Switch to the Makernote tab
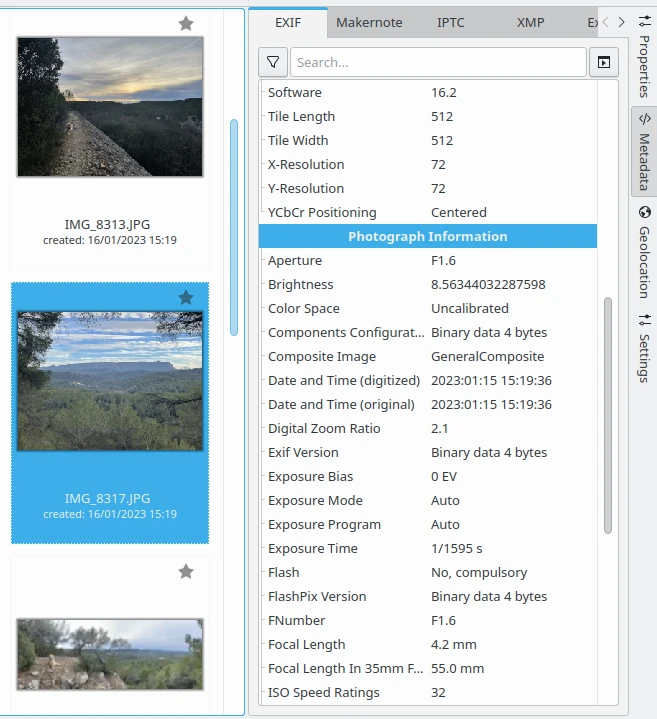The height and width of the screenshot is (719, 657). [x=369, y=22]
